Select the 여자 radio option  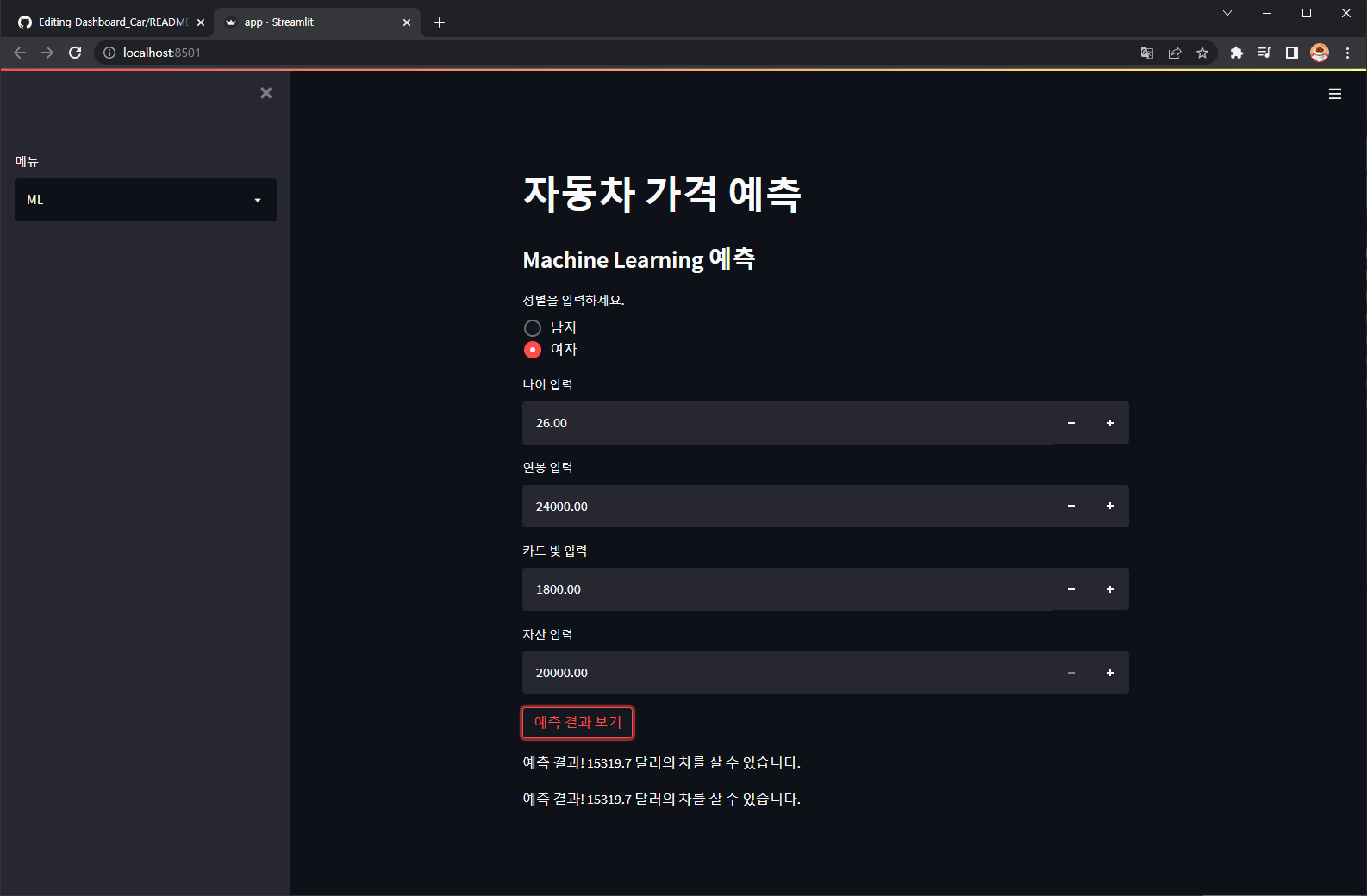coord(533,350)
